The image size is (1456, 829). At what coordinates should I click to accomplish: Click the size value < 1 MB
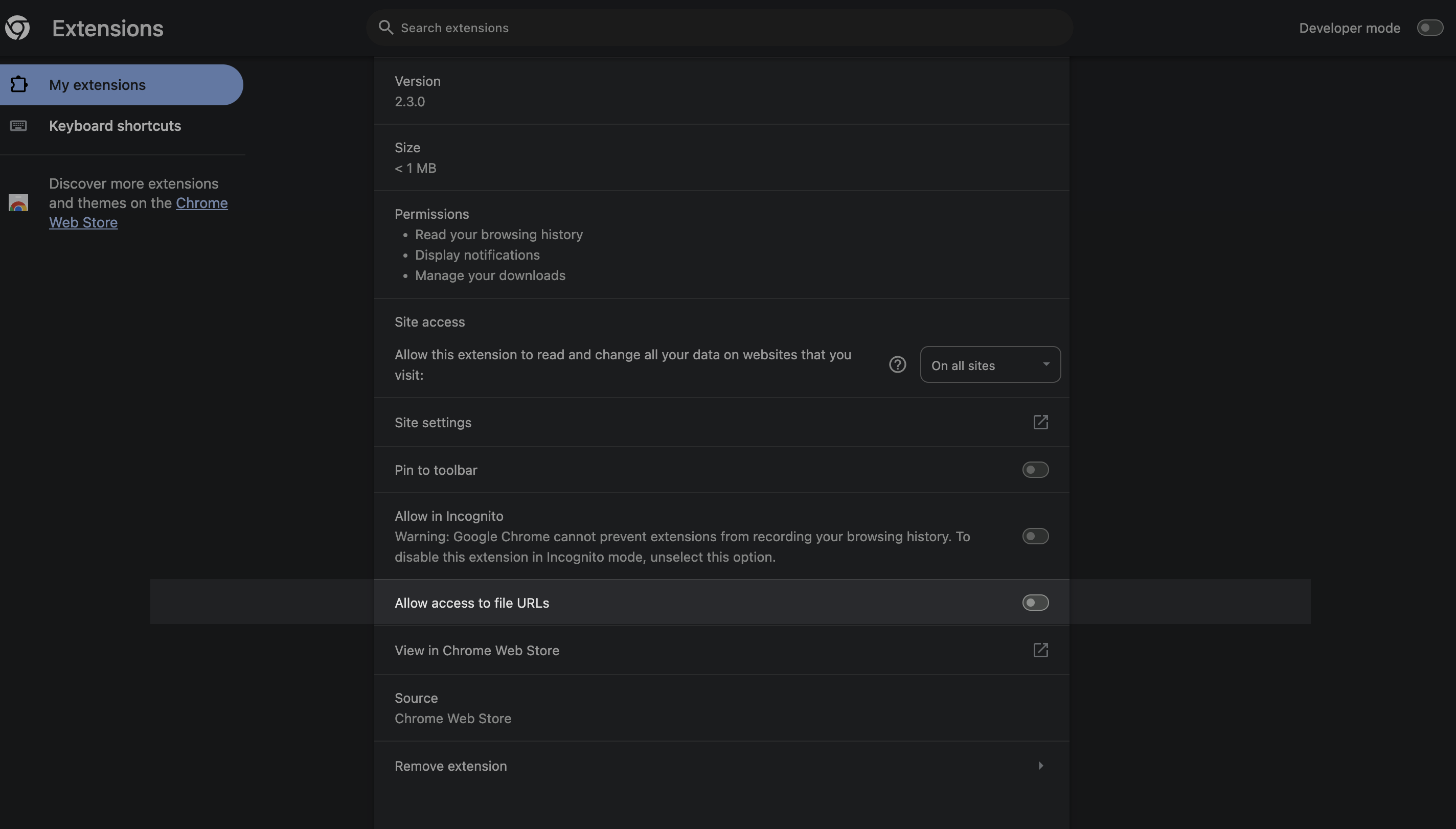(415, 168)
